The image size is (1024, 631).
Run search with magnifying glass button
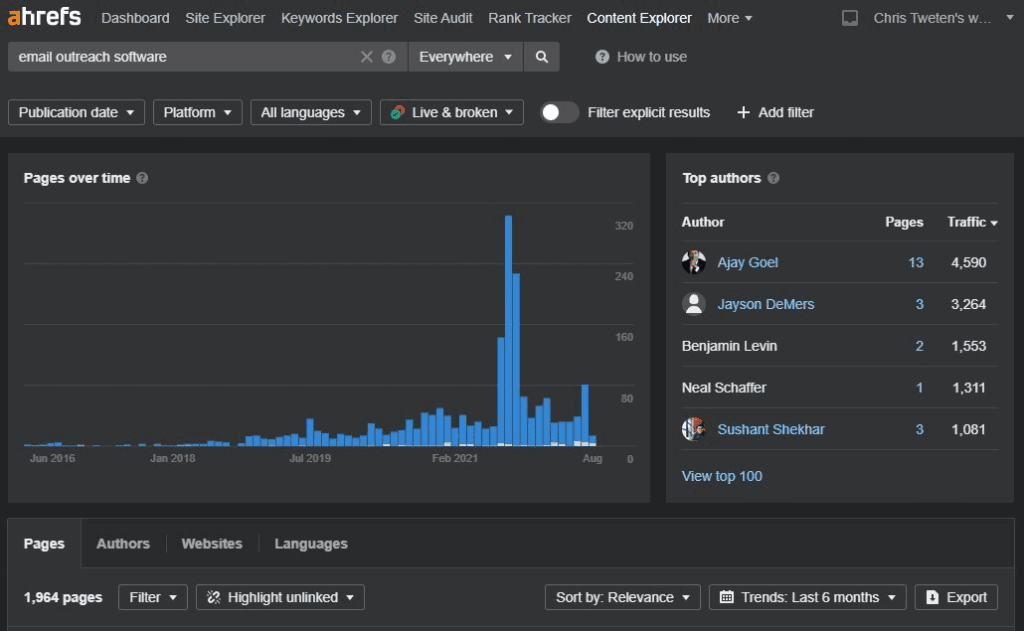[x=541, y=57]
